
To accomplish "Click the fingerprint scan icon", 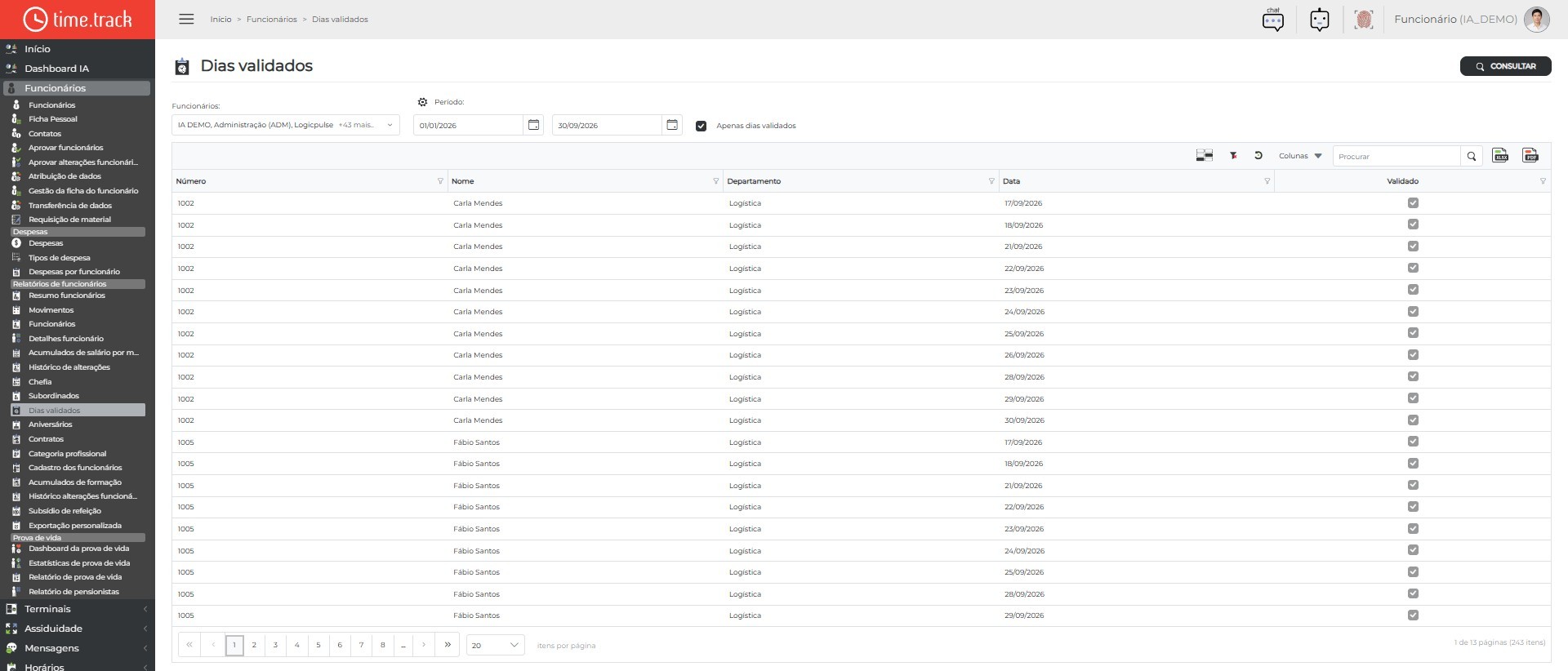I will (x=1363, y=20).
